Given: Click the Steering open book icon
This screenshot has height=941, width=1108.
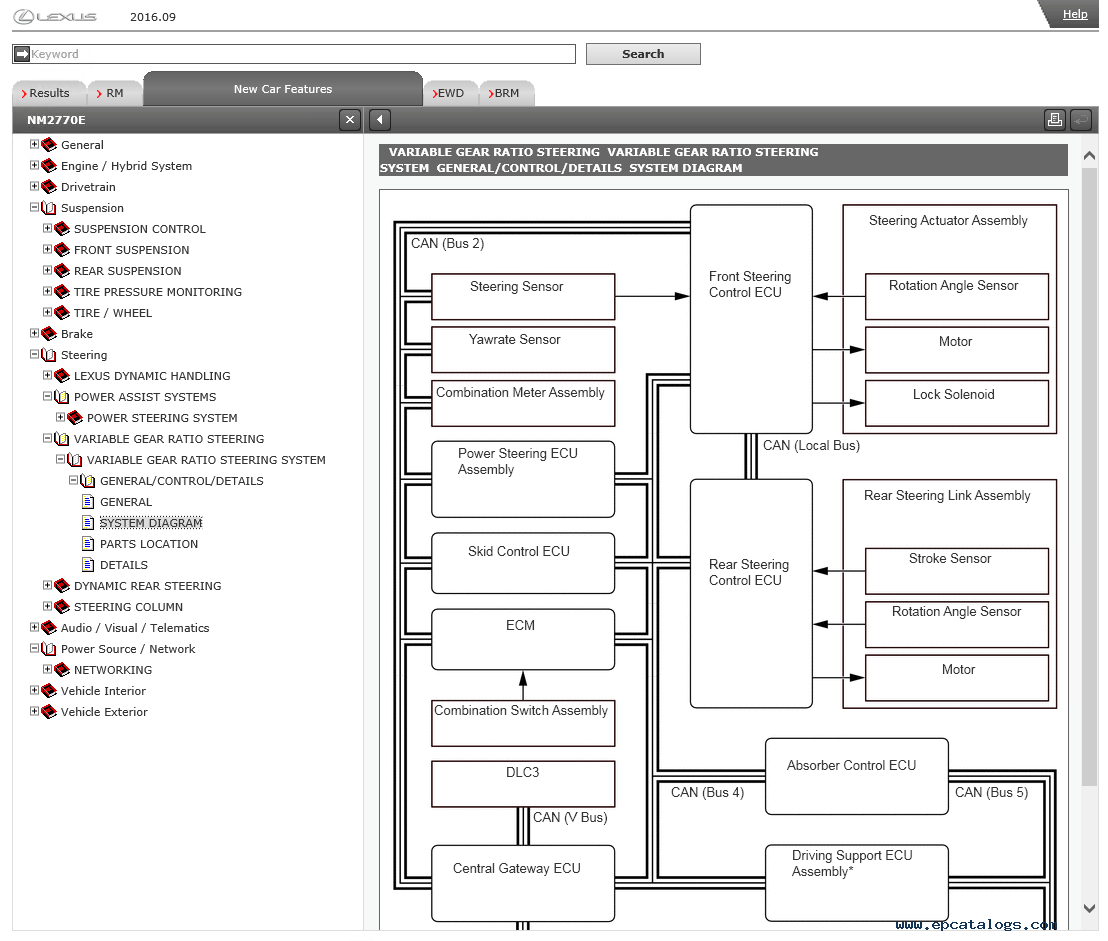Looking at the screenshot, I should [49, 355].
